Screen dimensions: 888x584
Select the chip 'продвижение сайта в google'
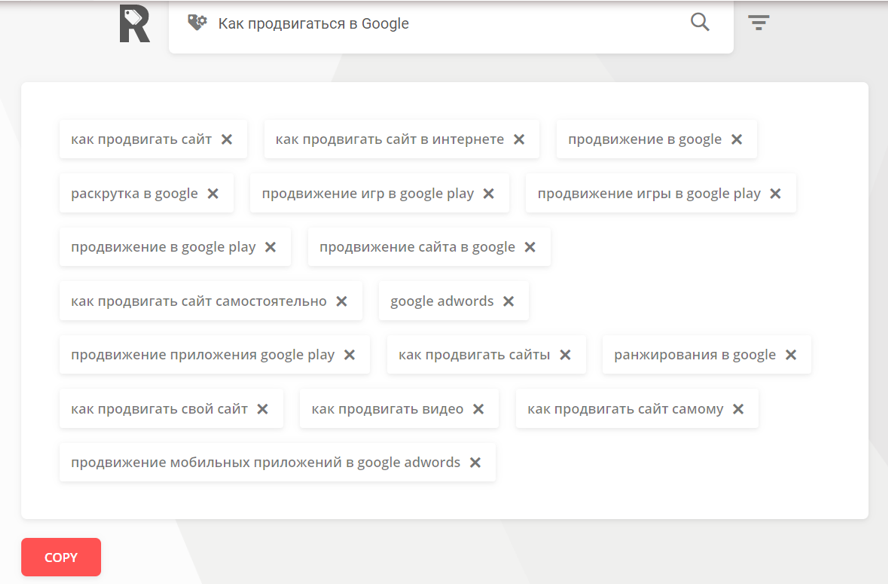pos(415,247)
